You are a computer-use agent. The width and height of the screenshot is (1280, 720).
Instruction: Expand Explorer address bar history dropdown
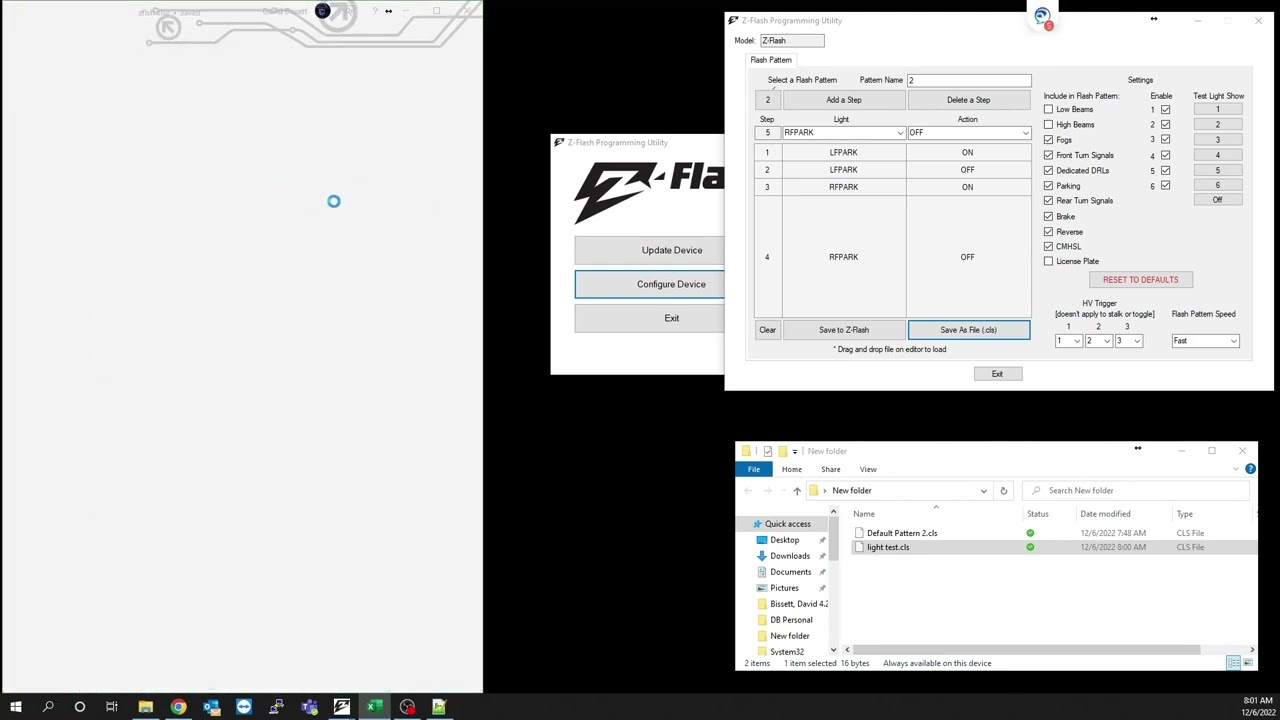click(983, 491)
